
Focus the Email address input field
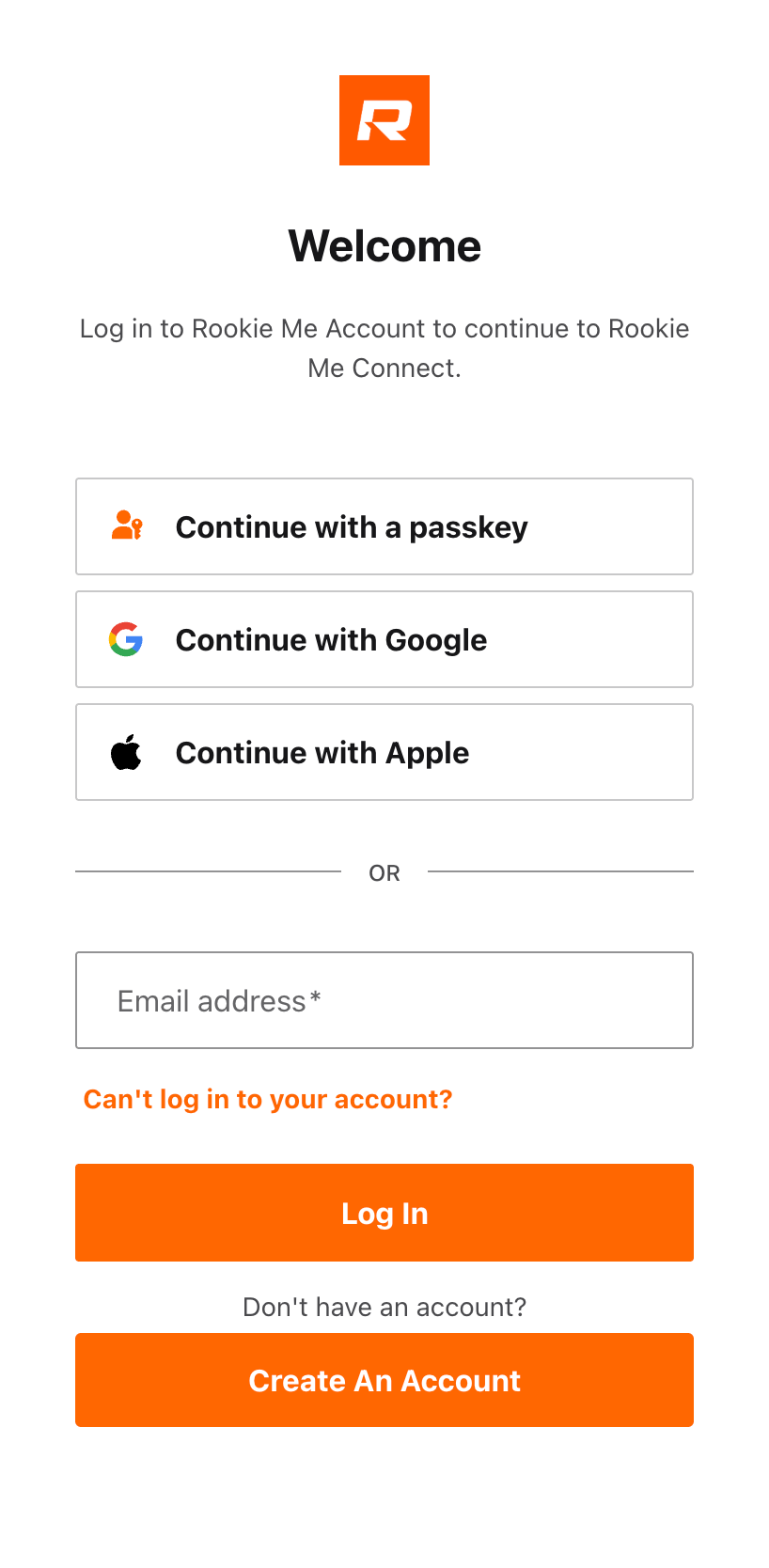point(384,1000)
